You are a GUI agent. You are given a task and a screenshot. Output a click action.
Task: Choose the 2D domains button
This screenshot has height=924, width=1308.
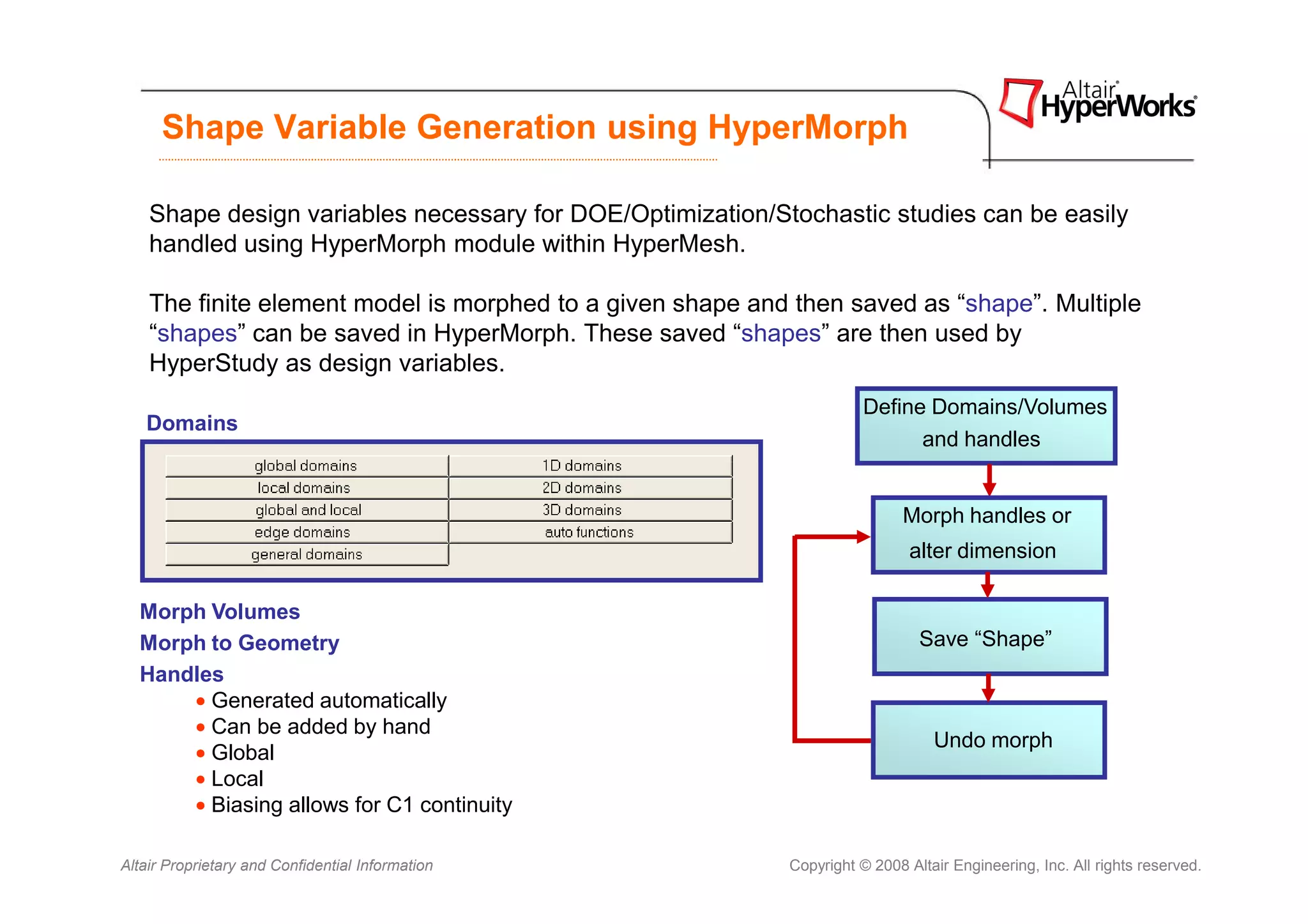point(590,488)
